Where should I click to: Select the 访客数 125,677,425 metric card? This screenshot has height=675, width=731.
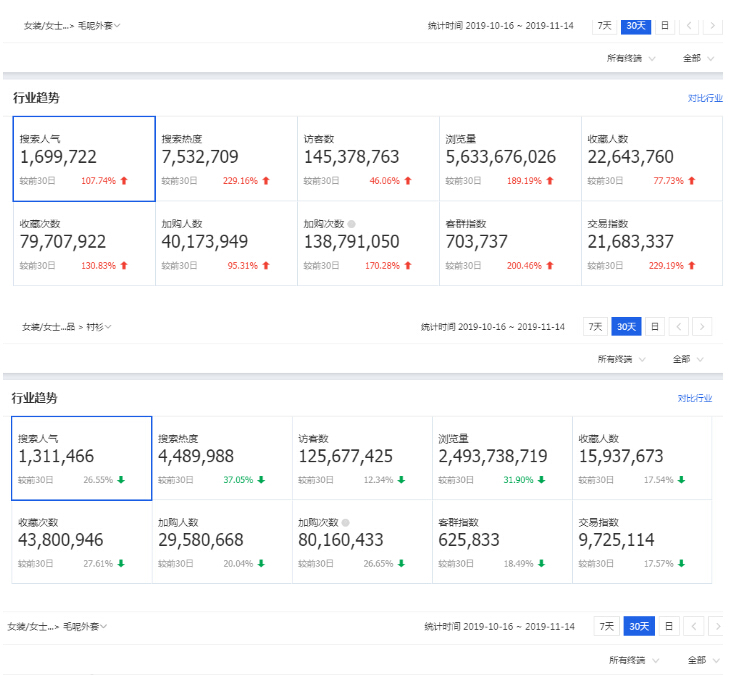(x=361, y=458)
